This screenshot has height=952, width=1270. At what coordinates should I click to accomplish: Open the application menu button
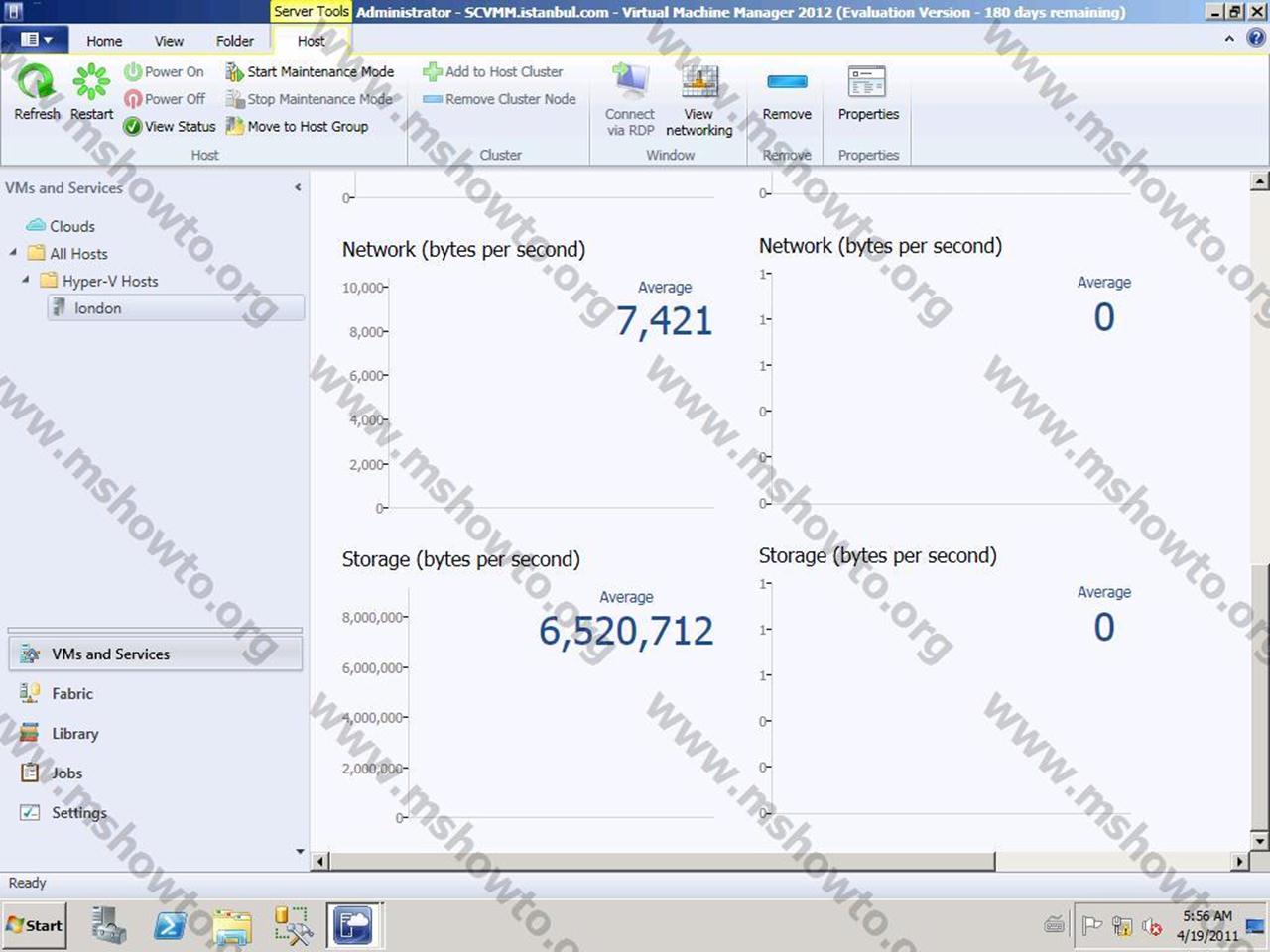(35, 40)
